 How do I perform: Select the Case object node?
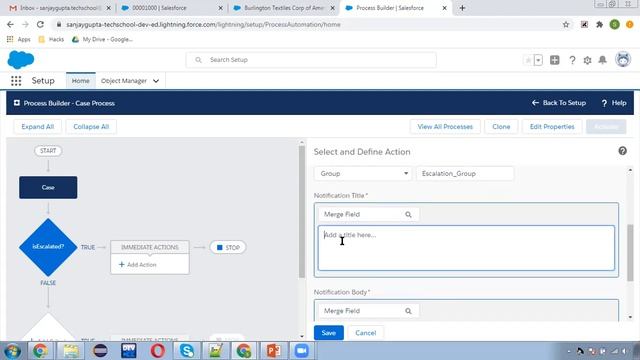[x=48, y=187]
